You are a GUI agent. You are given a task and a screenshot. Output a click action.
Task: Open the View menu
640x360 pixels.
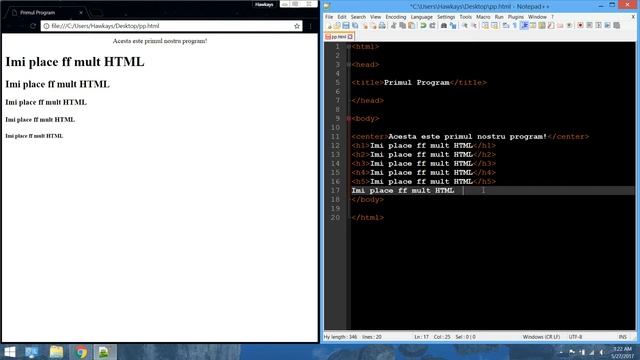pyautogui.click(x=376, y=17)
